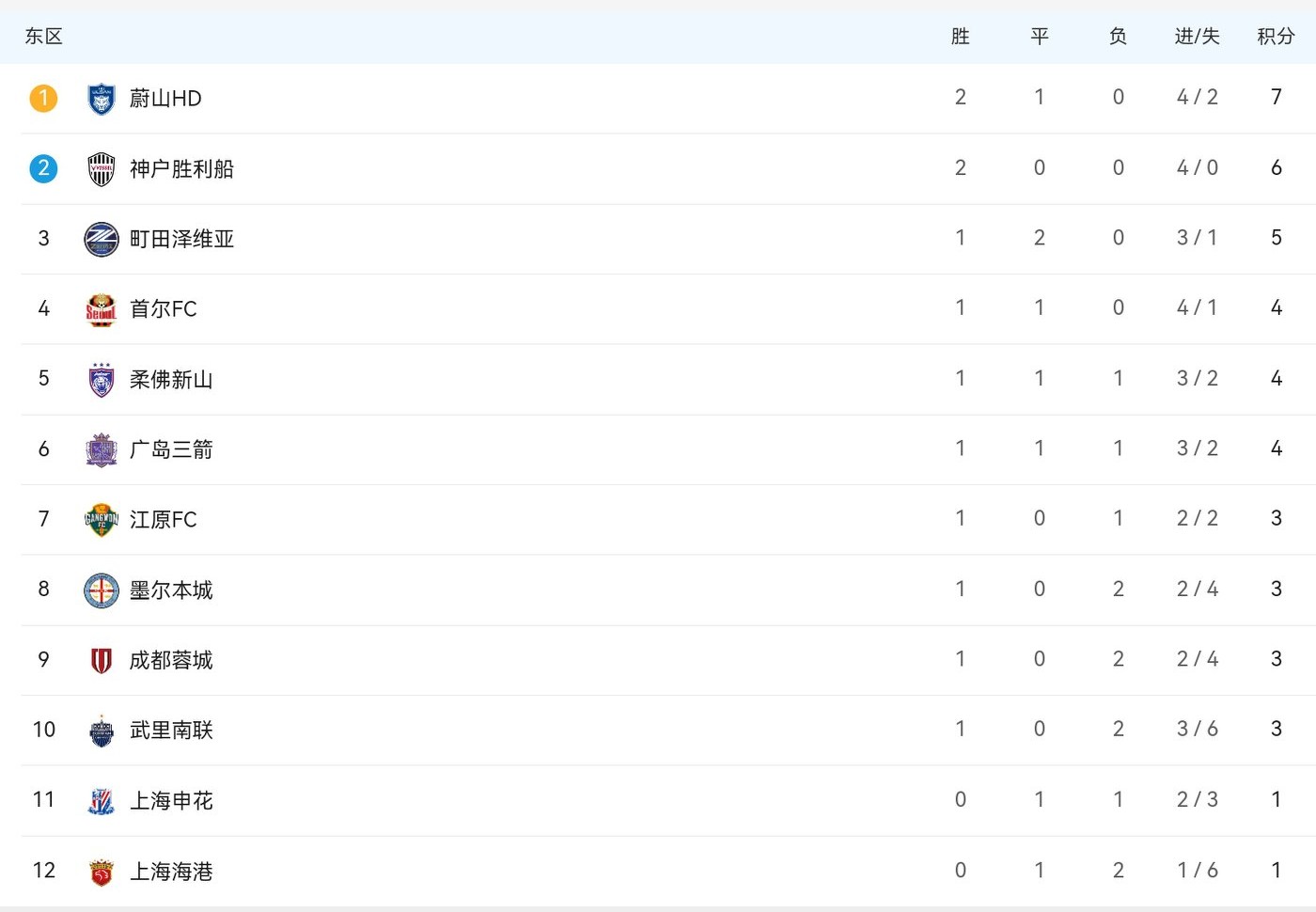Click the blue rank 2 badge
Viewport: 1316px width, 912px height.
[x=43, y=168]
